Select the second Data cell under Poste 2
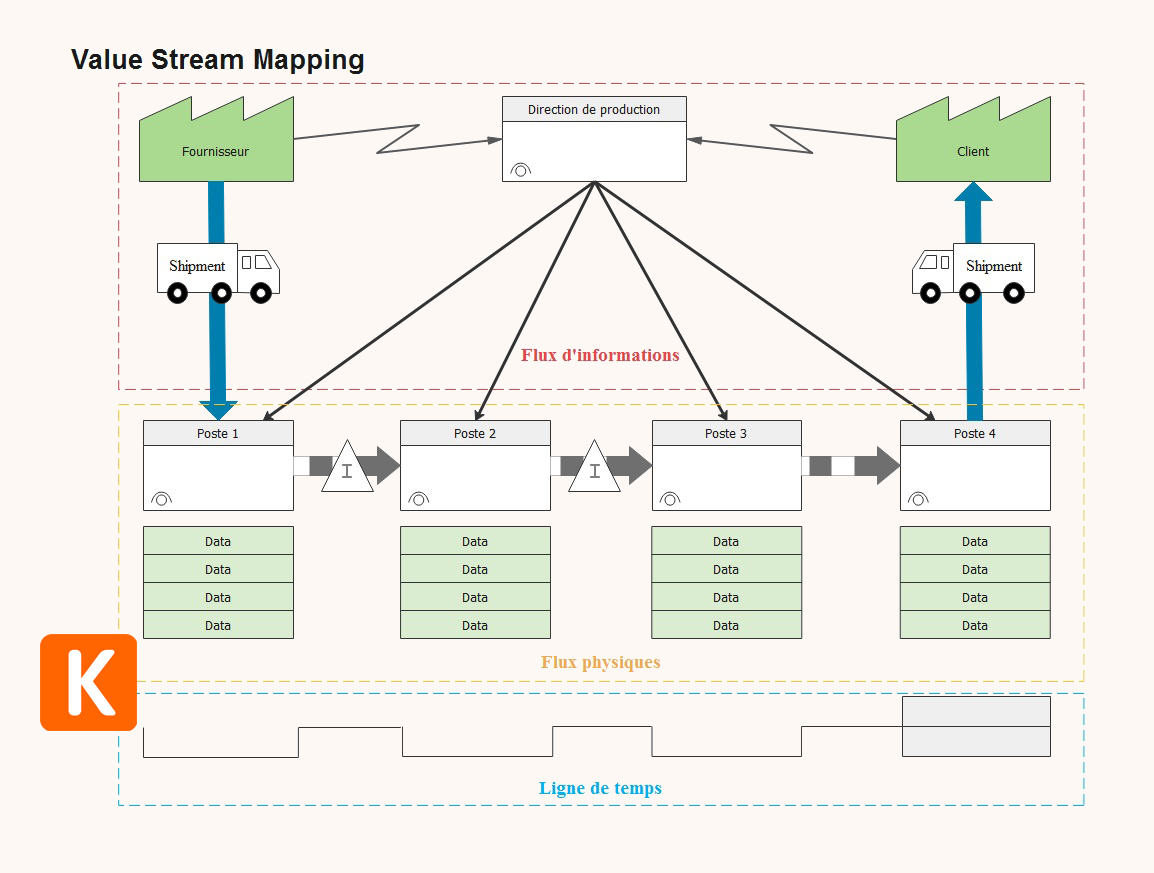 coord(475,568)
